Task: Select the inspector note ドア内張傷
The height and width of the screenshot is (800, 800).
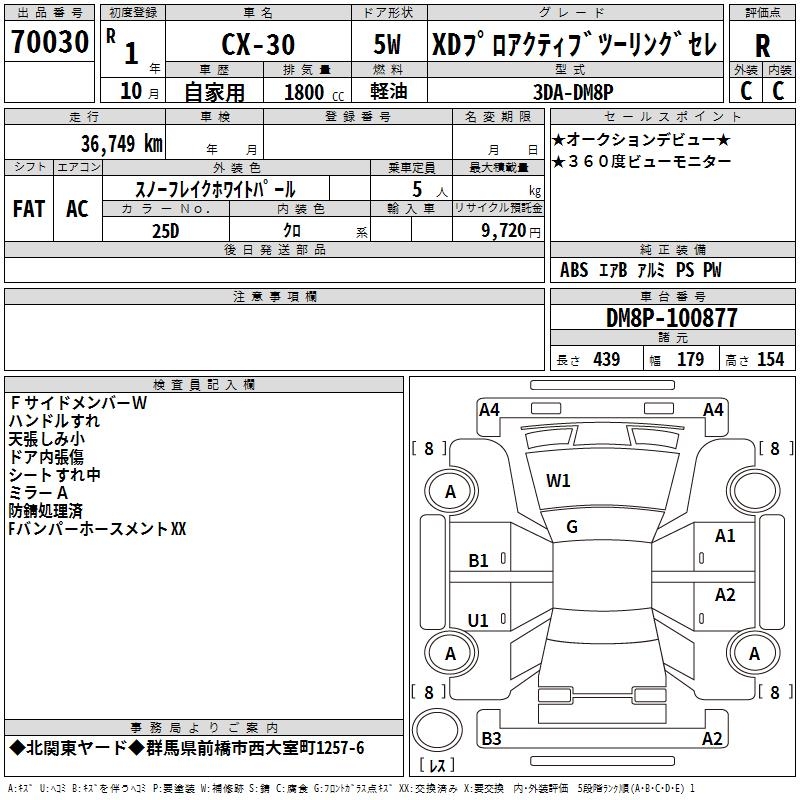Action: pyautogui.click(x=46, y=457)
